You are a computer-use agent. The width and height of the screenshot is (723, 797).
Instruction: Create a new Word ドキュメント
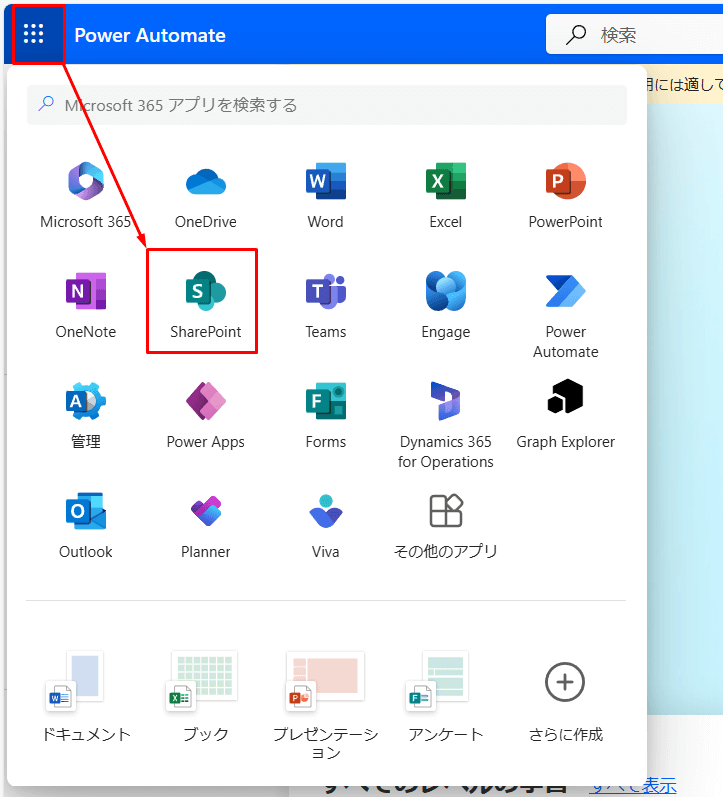tap(86, 697)
